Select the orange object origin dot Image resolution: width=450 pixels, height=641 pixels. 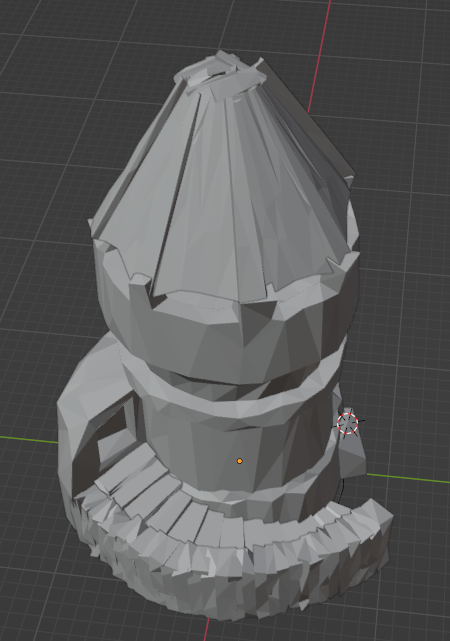pyautogui.click(x=240, y=461)
